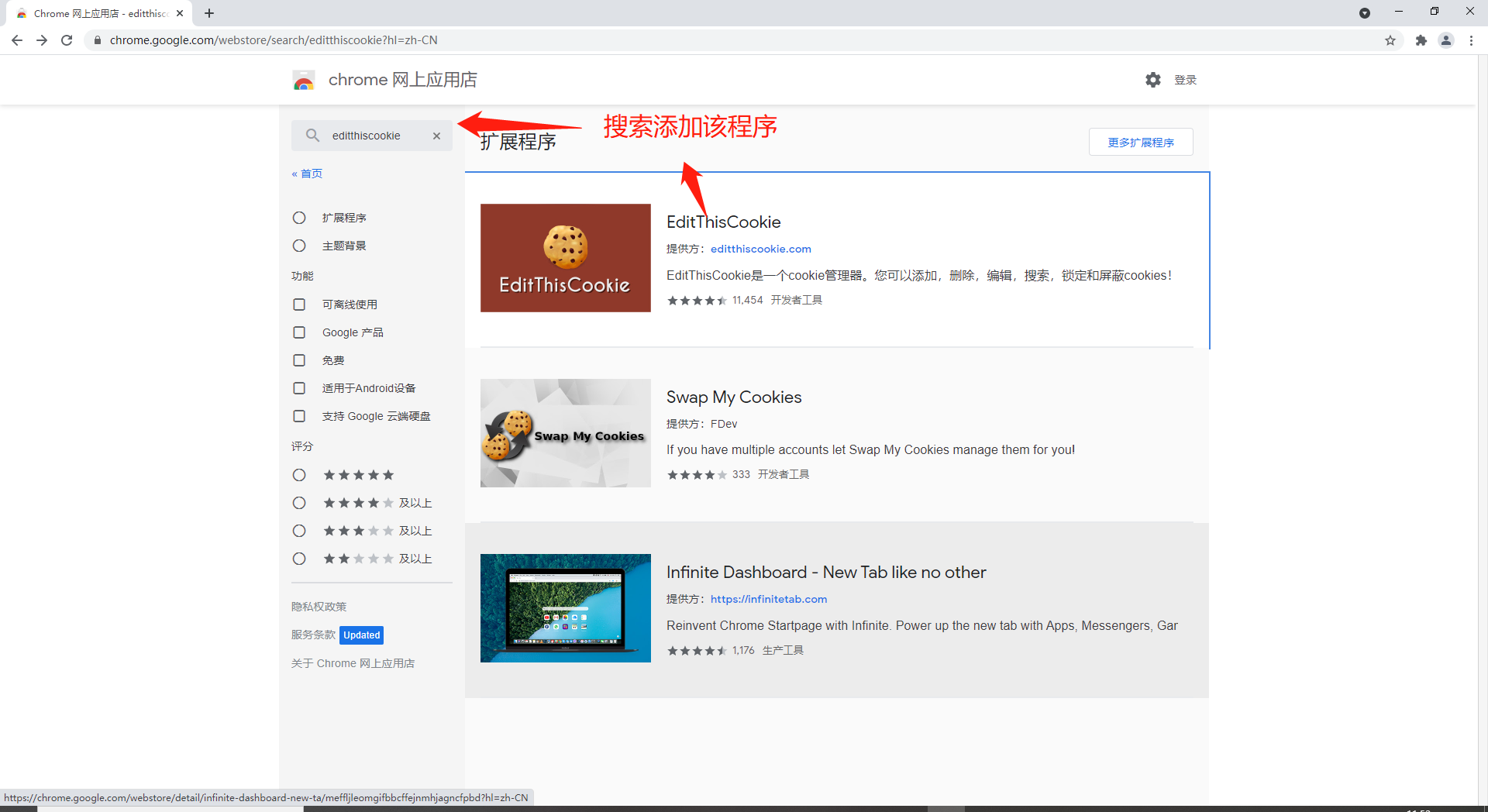Viewport: 1488px width, 812px height.
Task: Select the 主题背景 radio filter
Action: (299, 246)
